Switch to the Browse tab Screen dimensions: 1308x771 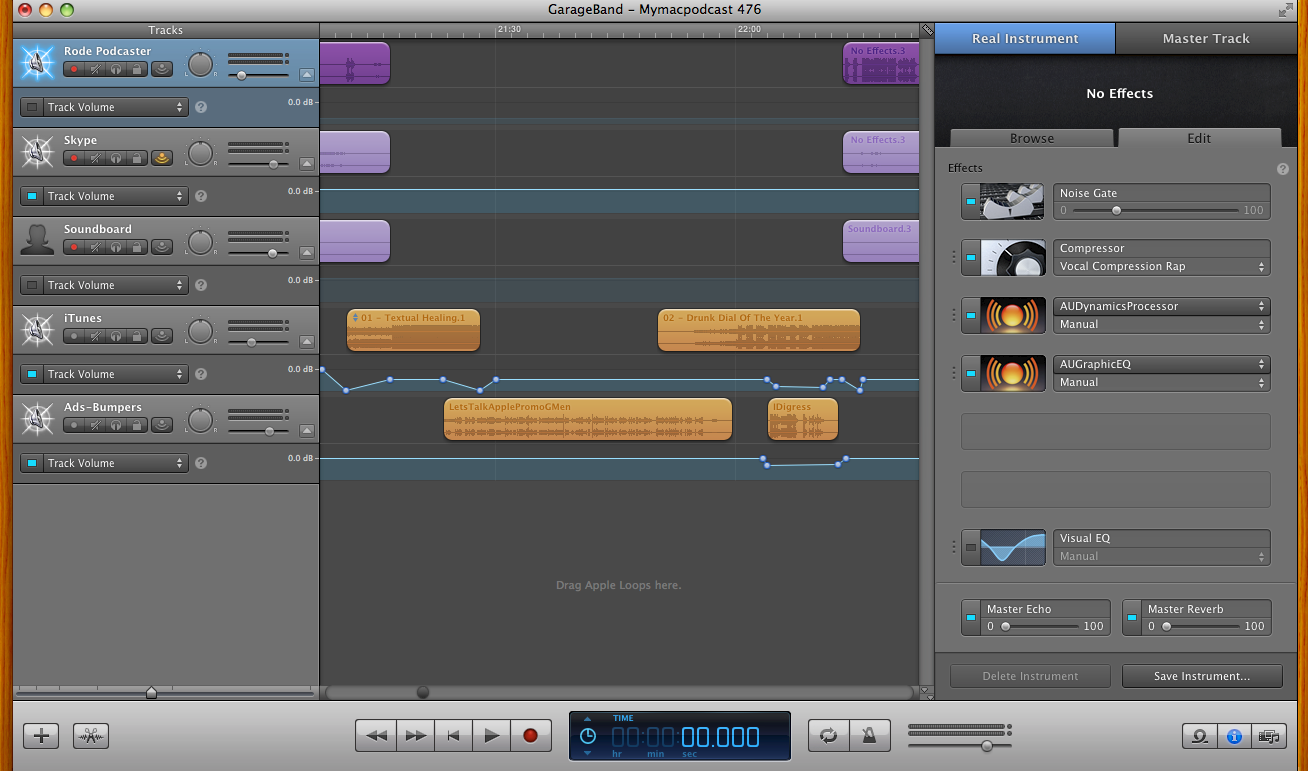click(1031, 139)
